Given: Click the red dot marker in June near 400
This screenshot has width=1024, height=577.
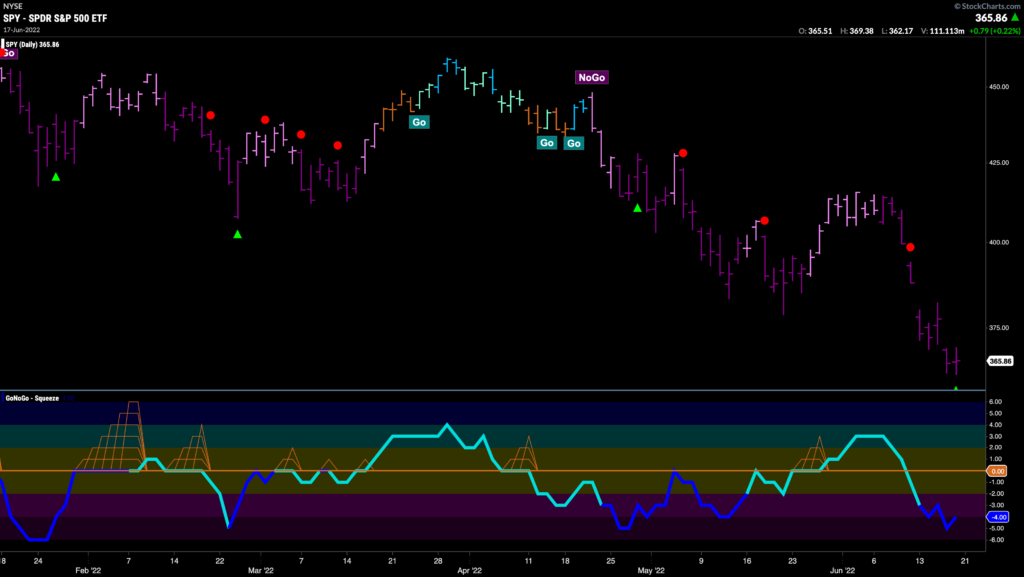Looking at the screenshot, I should tap(910, 247).
